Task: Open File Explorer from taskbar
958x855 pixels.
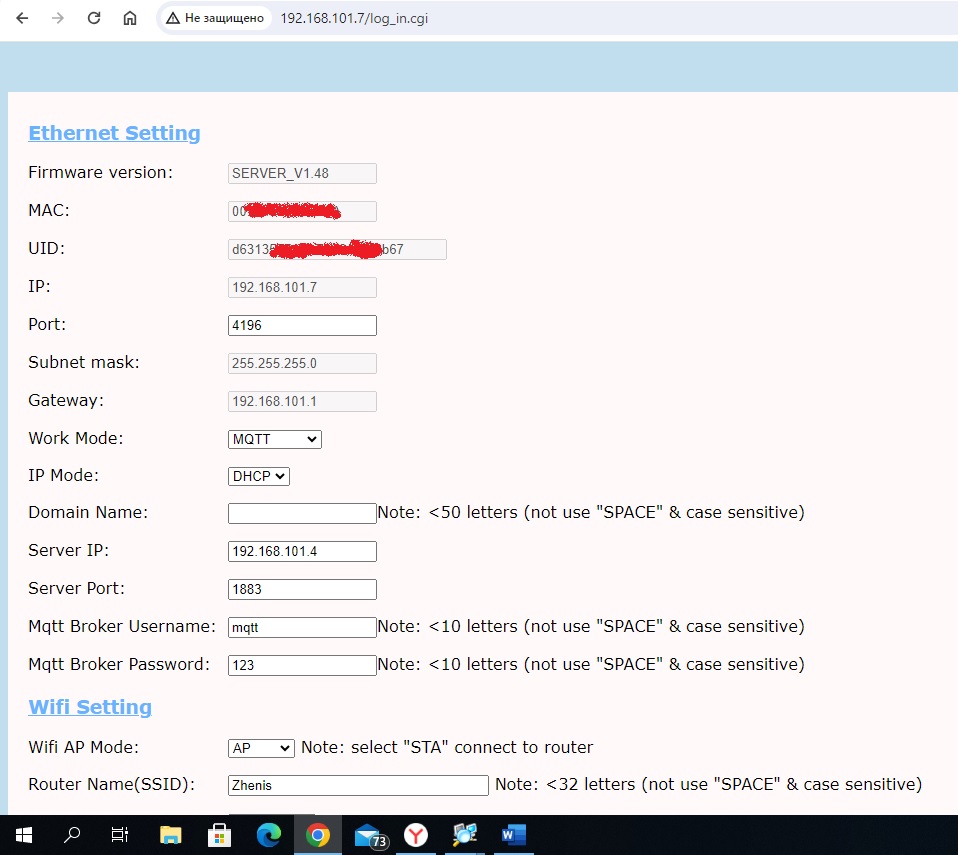Action: tap(171, 834)
